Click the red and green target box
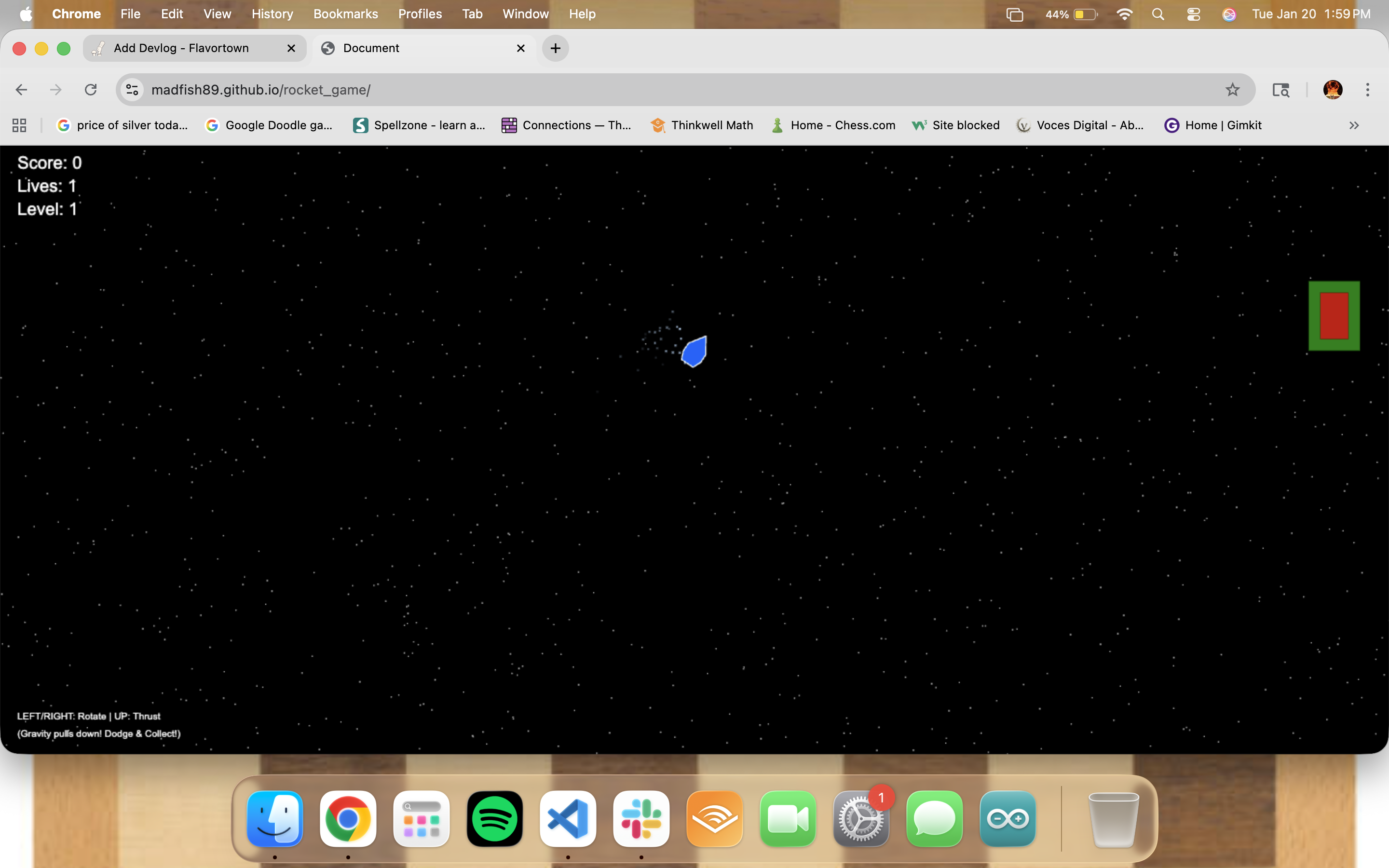This screenshot has height=868, width=1389. (1334, 316)
